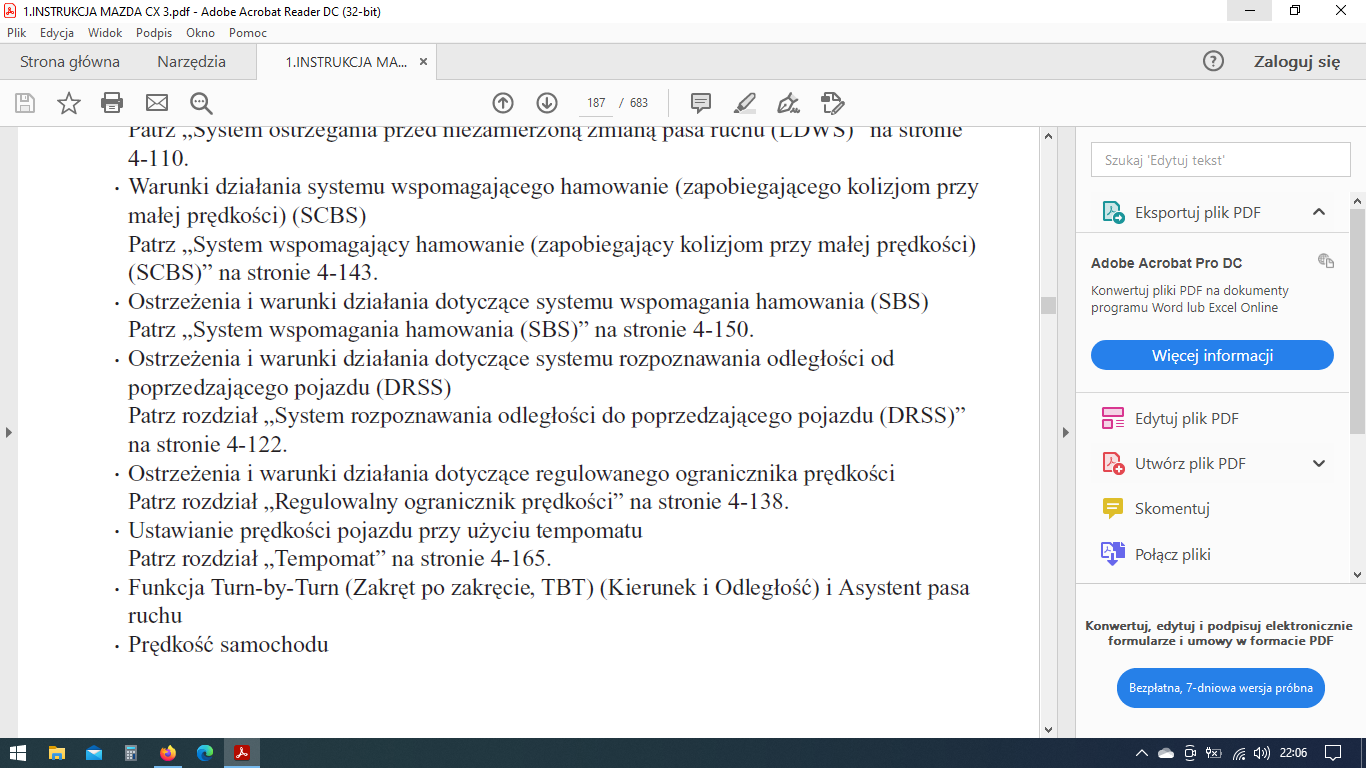Click the page number input field
This screenshot has width=1366, height=768.
point(597,103)
